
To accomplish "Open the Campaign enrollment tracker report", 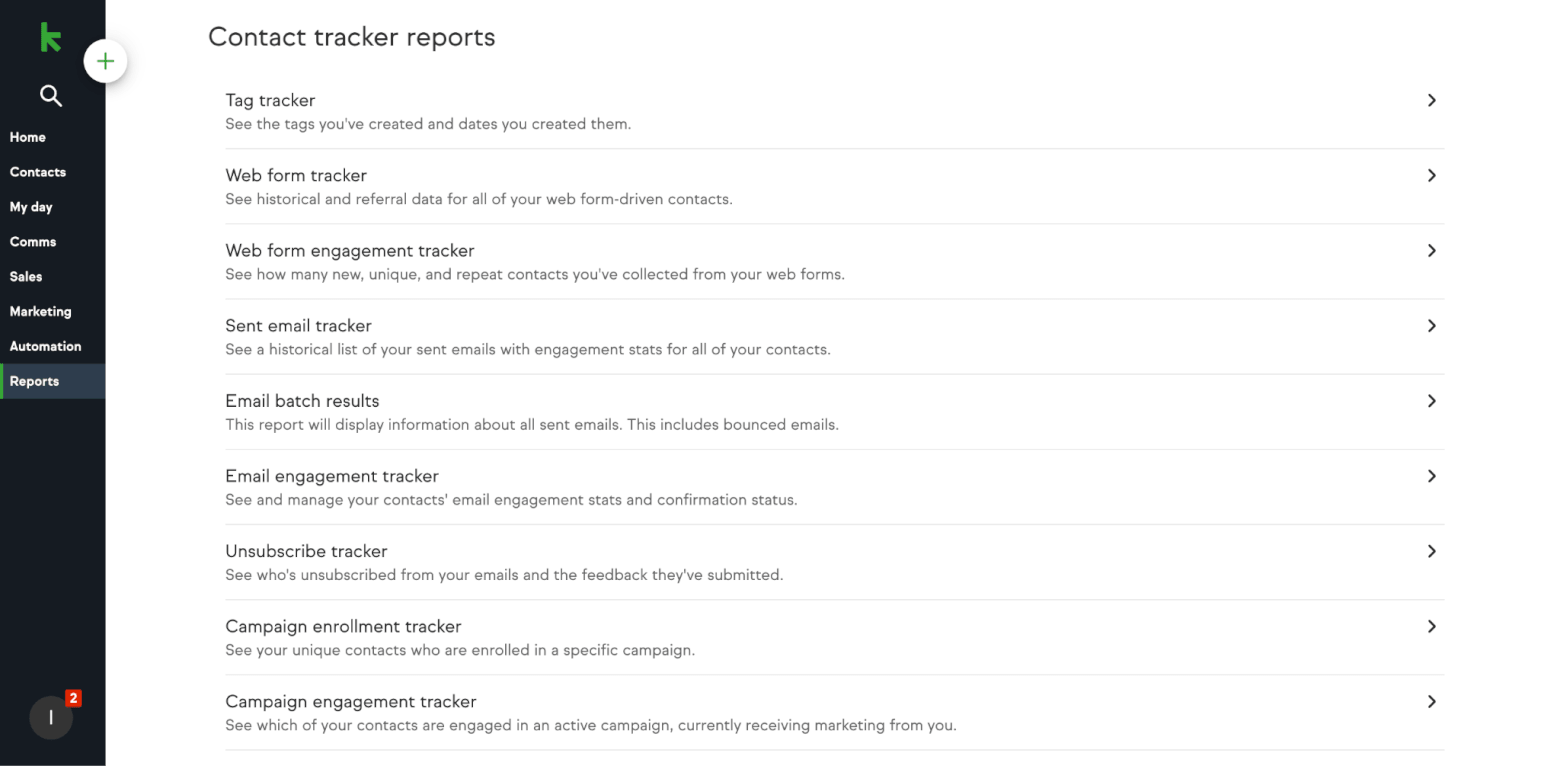I will click(343, 626).
